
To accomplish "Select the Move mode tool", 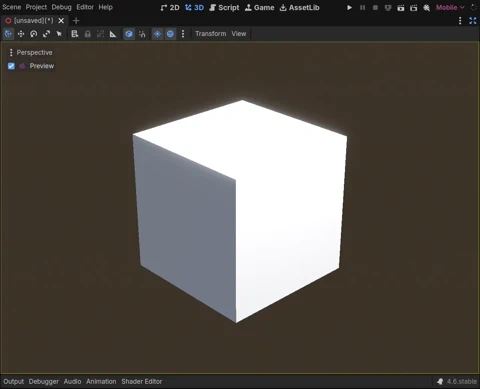I will click(x=21, y=34).
